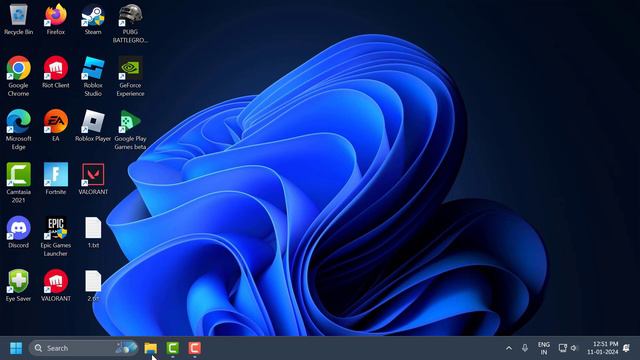Select the VALORANT shortcut beside Fortnite
This screenshot has width=640, height=360.
93,179
